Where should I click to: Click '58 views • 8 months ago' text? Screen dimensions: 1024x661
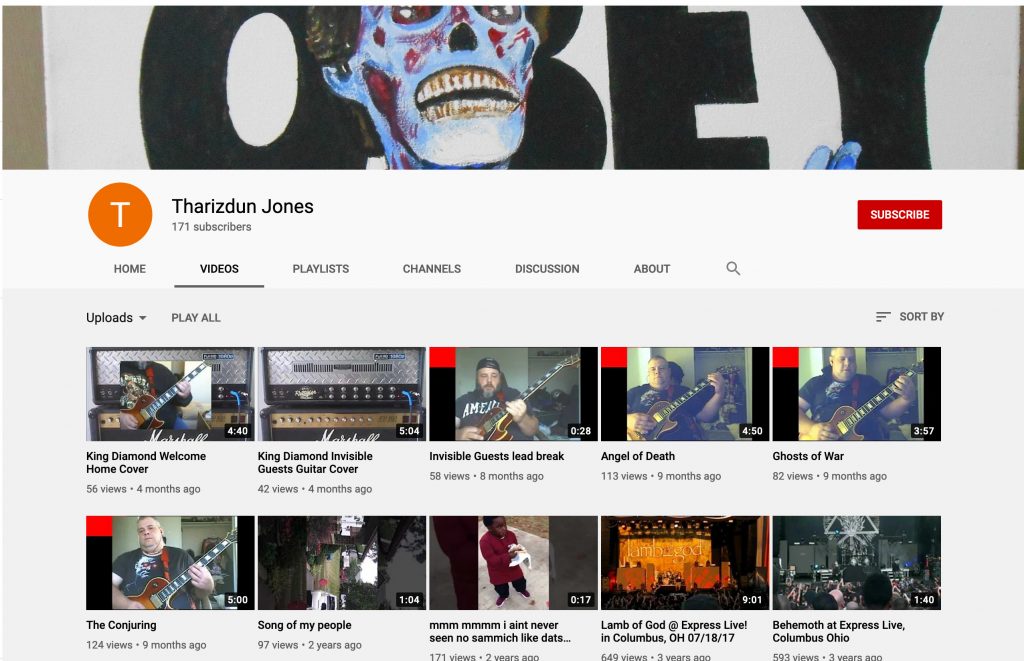(x=487, y=476)
